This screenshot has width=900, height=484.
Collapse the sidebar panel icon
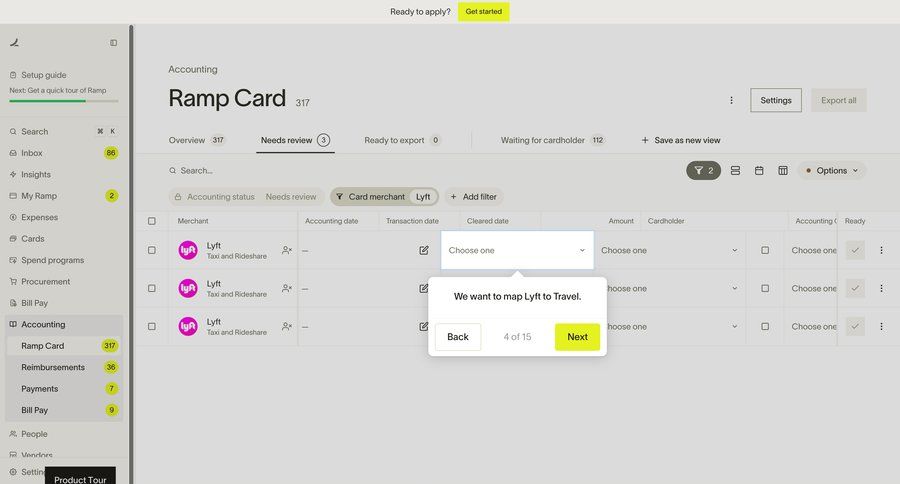click(114, 42)
